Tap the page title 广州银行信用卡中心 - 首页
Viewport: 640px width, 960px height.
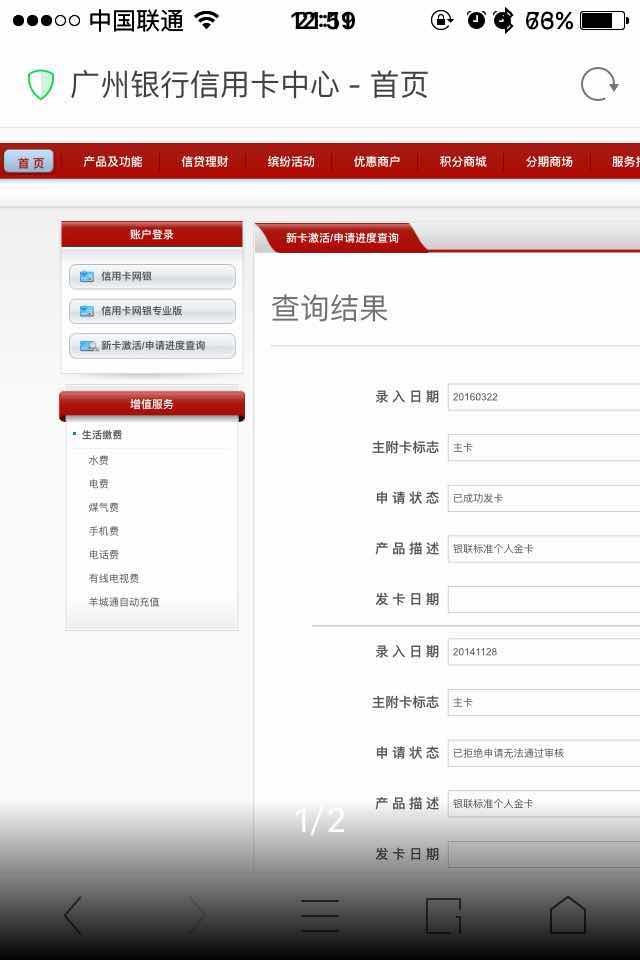tap(249, 84)
